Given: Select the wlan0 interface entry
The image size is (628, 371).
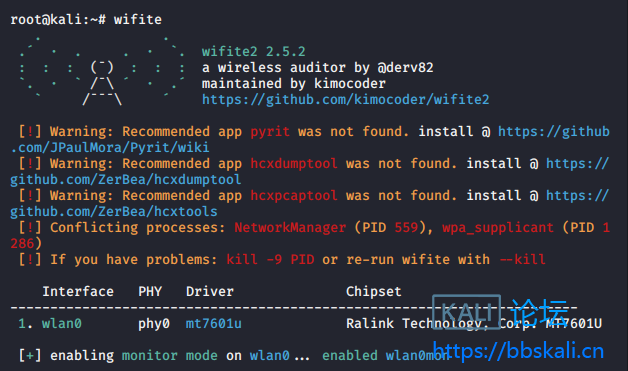Looking at the screenshot, I should coord(62,323).
